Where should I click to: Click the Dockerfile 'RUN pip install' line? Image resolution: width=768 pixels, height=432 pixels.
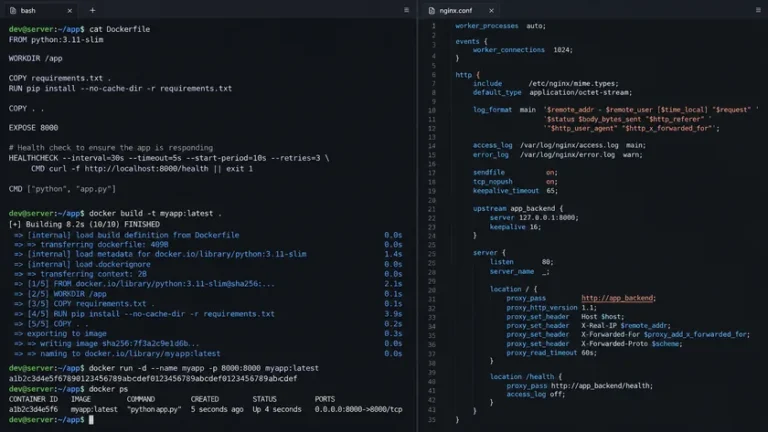(120, 89)
